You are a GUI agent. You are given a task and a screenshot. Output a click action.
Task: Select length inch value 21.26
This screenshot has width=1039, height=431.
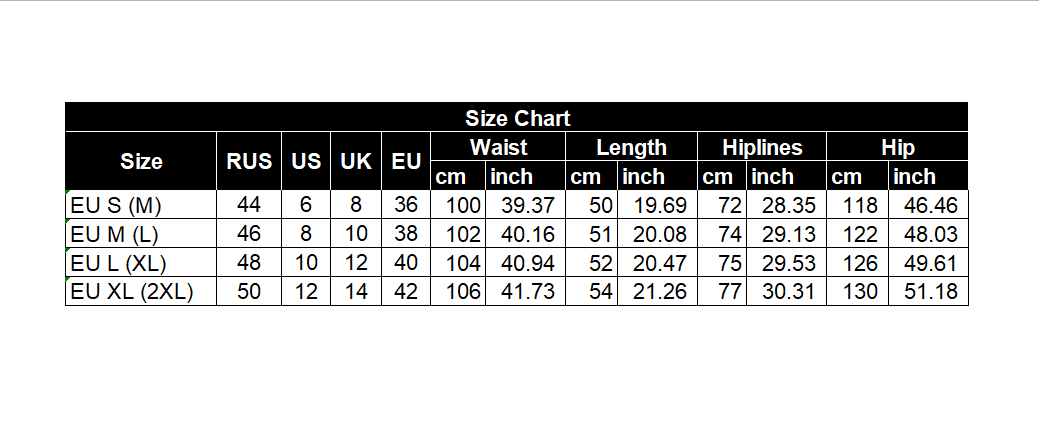(x=657, y=292)
